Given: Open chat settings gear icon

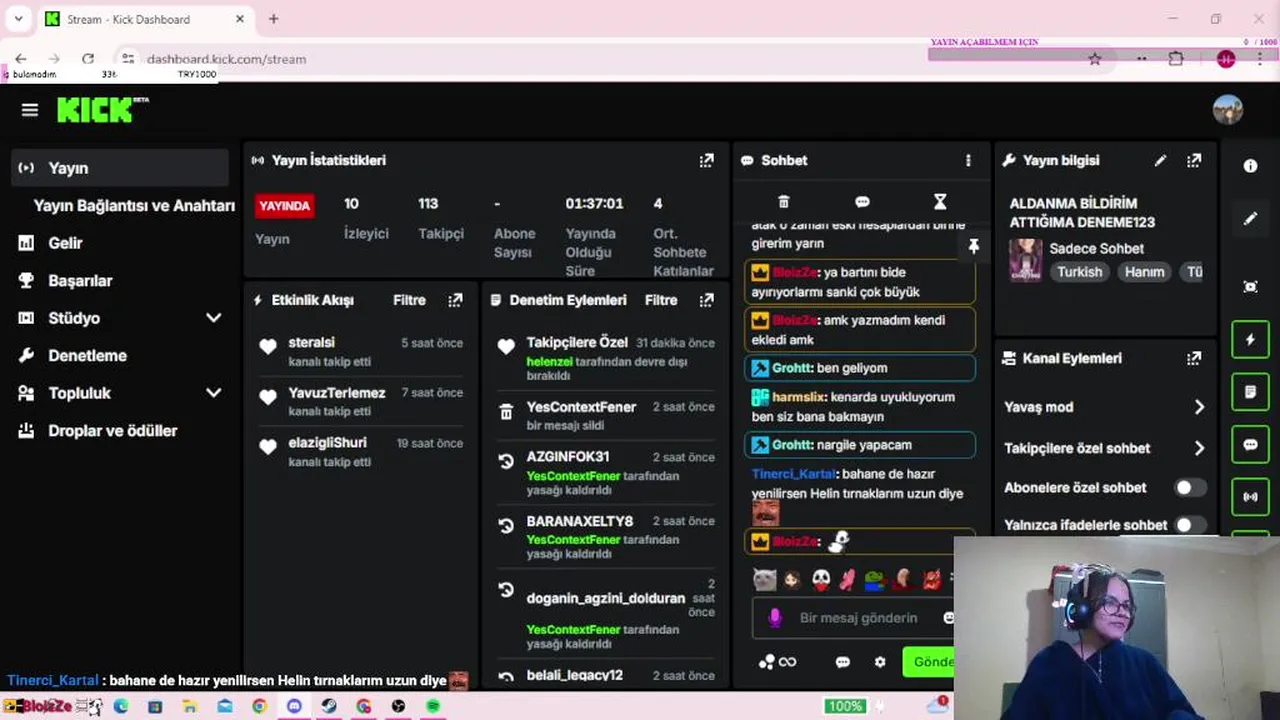Looking at the screenshot, I should 880,662.
